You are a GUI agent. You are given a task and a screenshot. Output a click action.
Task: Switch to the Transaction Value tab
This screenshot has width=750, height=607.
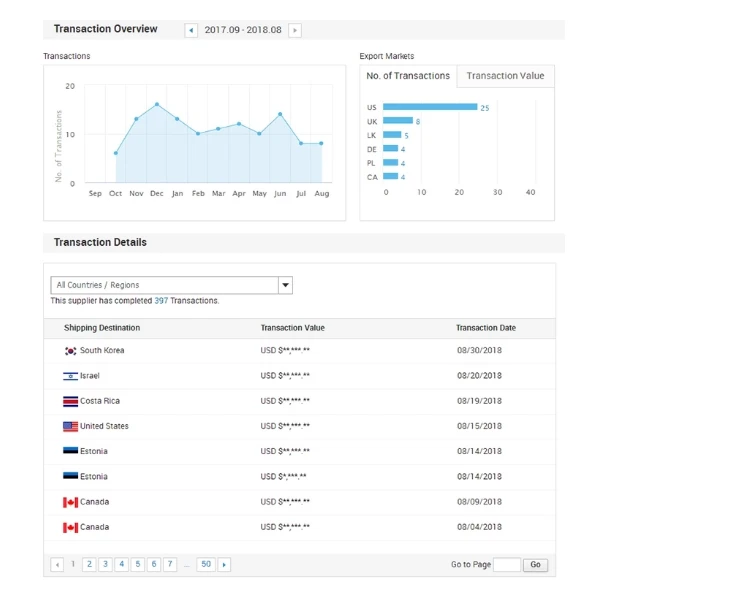click(505, 76)
